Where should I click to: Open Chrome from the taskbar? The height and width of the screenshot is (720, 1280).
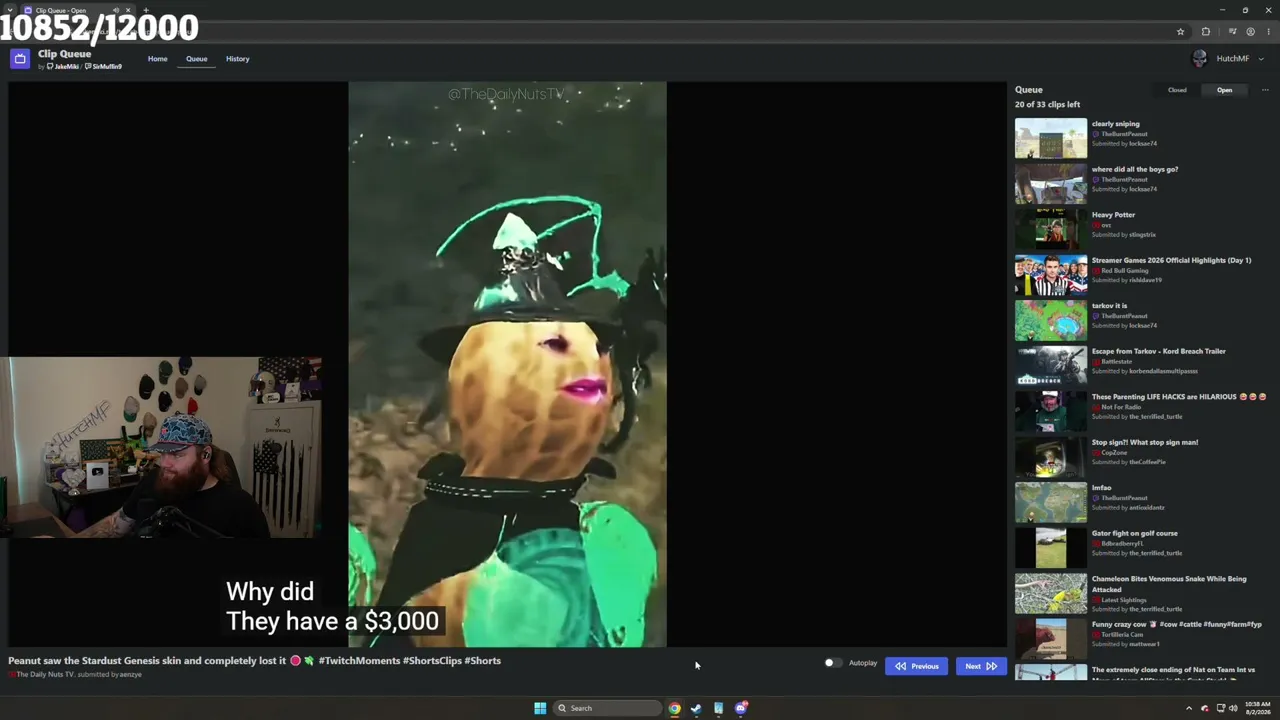tap(675, 708)
